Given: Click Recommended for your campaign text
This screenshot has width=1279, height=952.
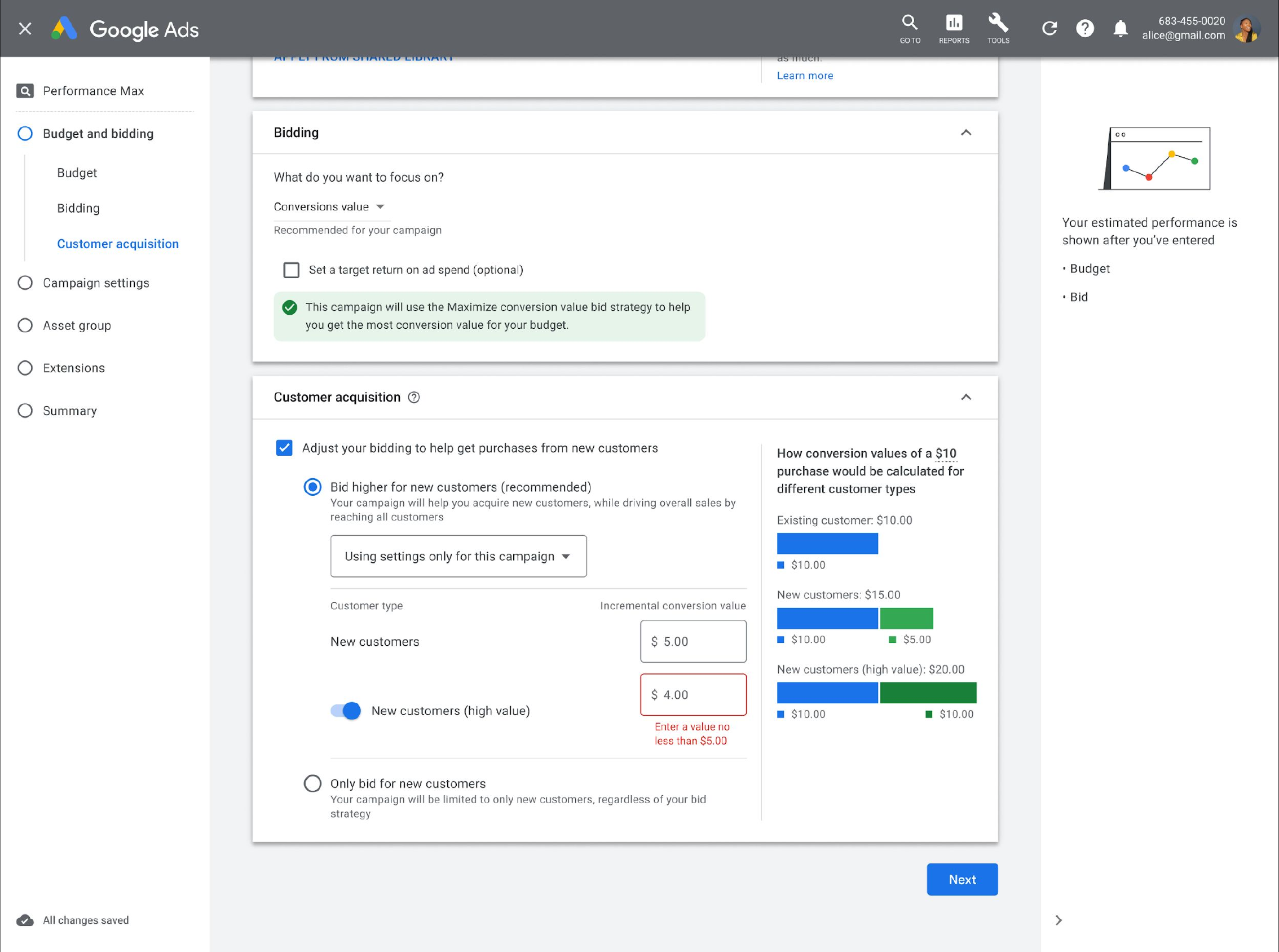Looking at the screenshot, I should click(x=358, y=230).
